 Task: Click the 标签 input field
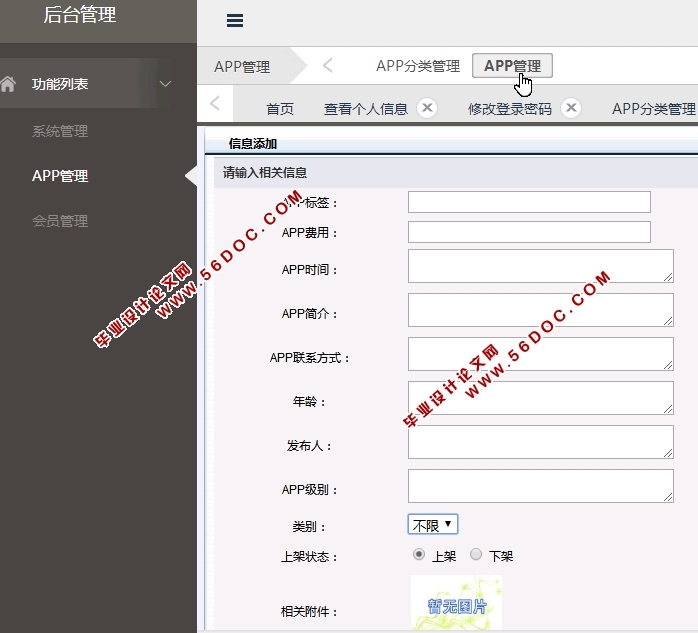click(529, 202)
